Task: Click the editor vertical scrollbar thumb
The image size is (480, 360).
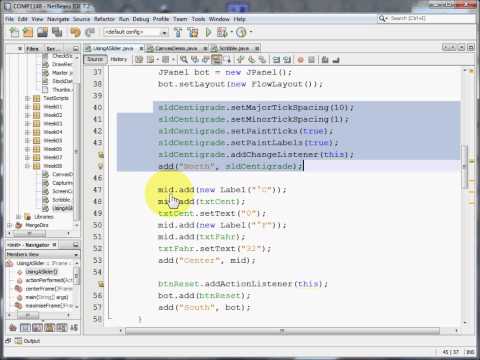Action: 464,167
